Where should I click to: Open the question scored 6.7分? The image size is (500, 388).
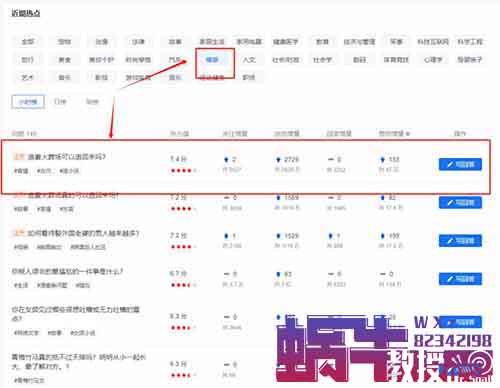pos(67,271)
